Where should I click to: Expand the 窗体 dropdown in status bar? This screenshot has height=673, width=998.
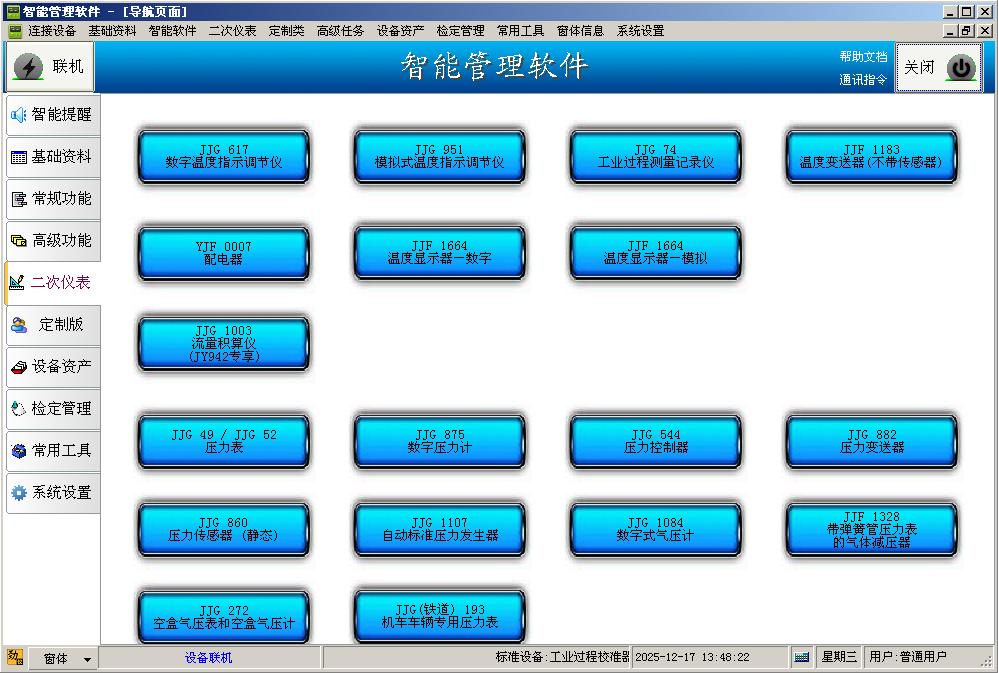(x=87, y=659)
